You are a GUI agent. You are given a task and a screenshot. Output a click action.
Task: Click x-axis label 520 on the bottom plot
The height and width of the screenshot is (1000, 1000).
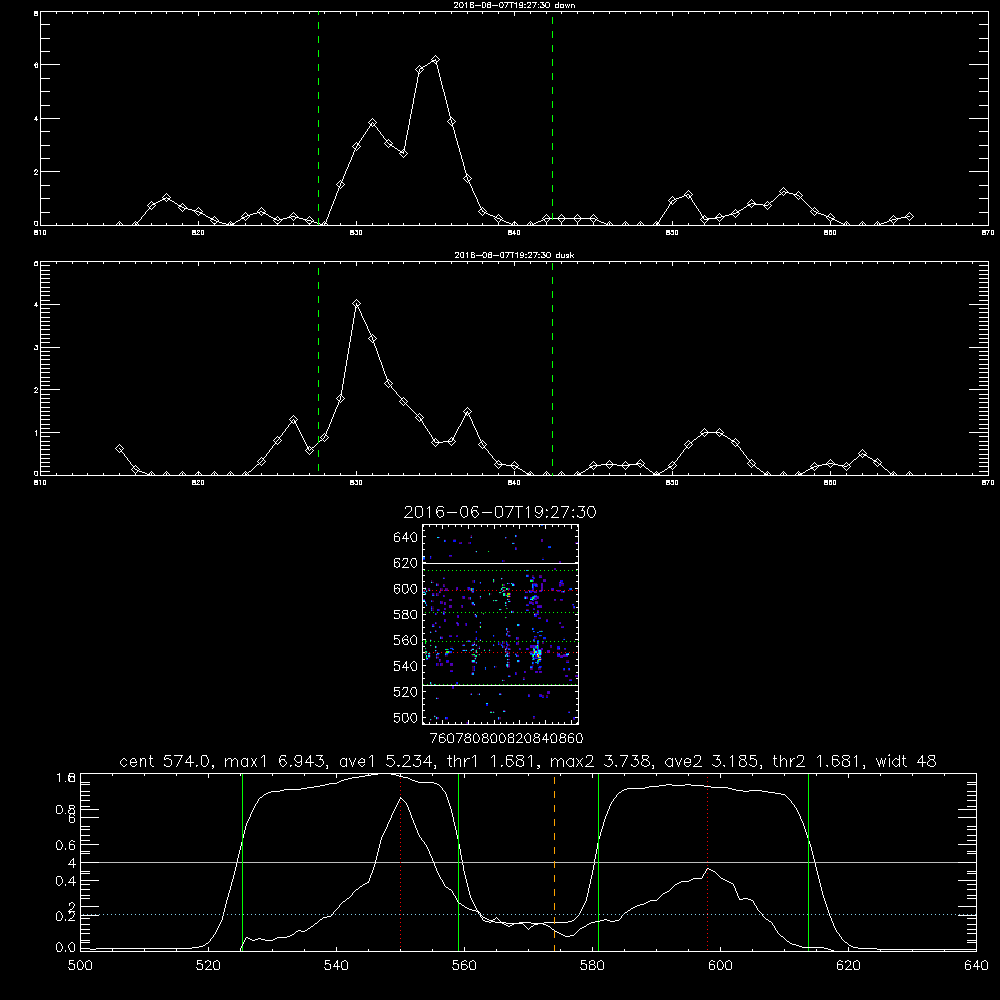[208, 966]
